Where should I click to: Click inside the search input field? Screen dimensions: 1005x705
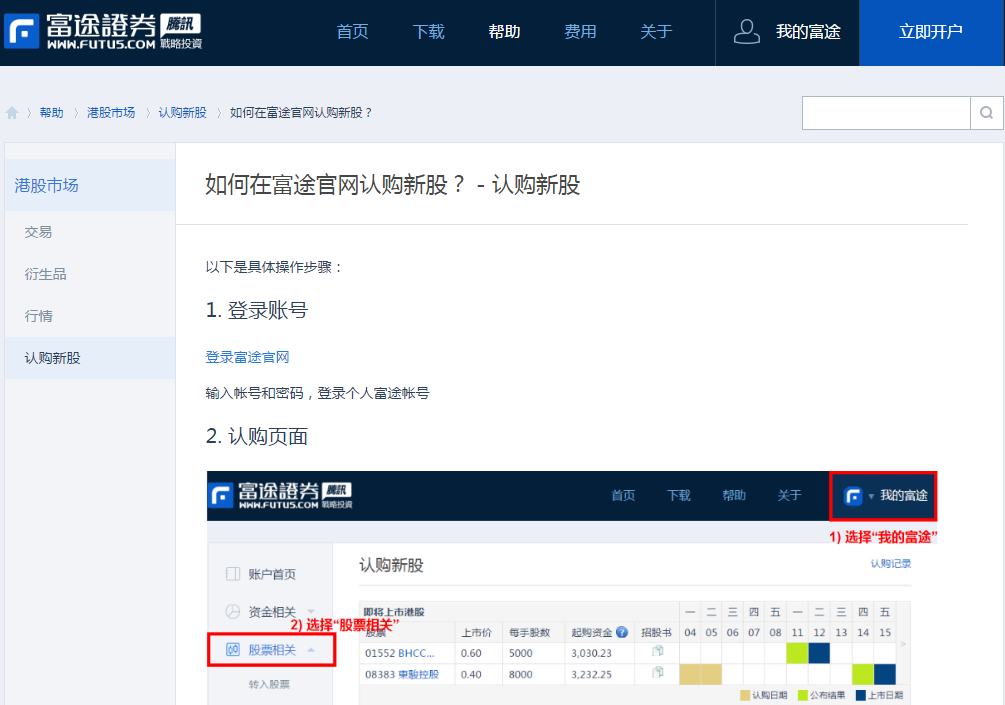pyautogui.click(x=885, y=112)
